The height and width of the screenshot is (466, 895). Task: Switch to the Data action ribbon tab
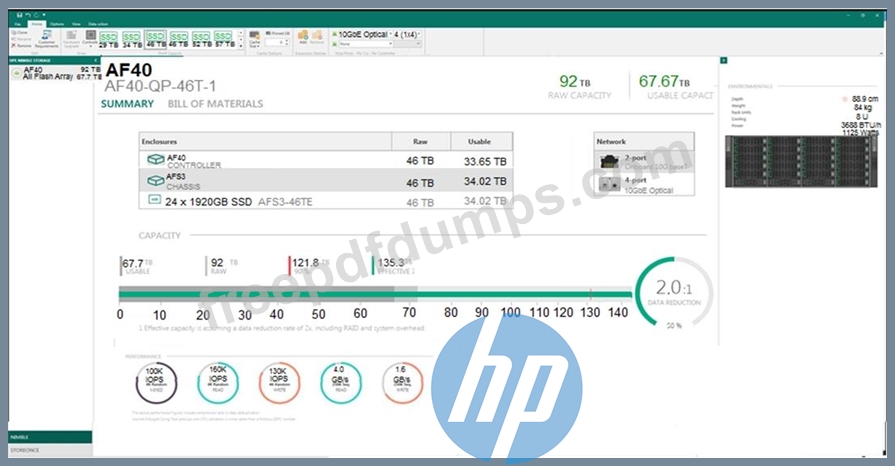pyautogui.click(x=98, y=24)
